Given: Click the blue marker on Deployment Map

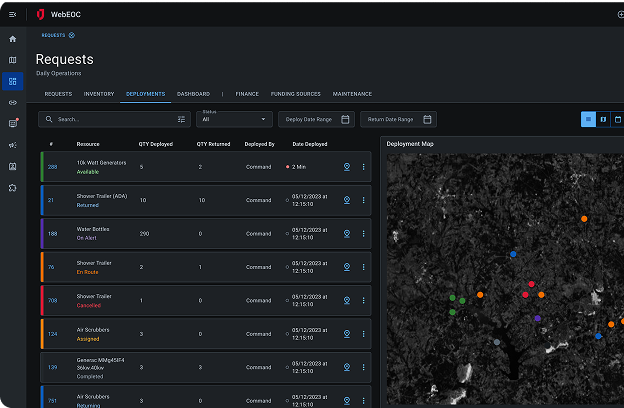Looking at the screenshot, I should click(x=513, y=254).
